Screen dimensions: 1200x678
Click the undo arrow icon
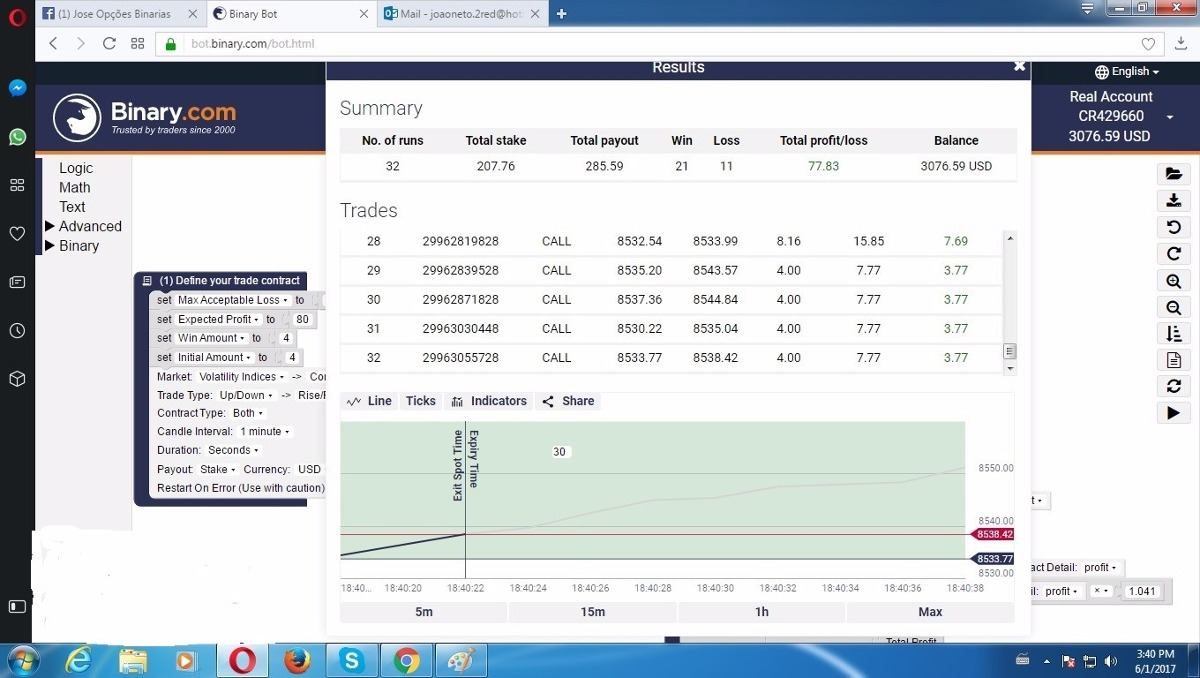point(1173,227)
